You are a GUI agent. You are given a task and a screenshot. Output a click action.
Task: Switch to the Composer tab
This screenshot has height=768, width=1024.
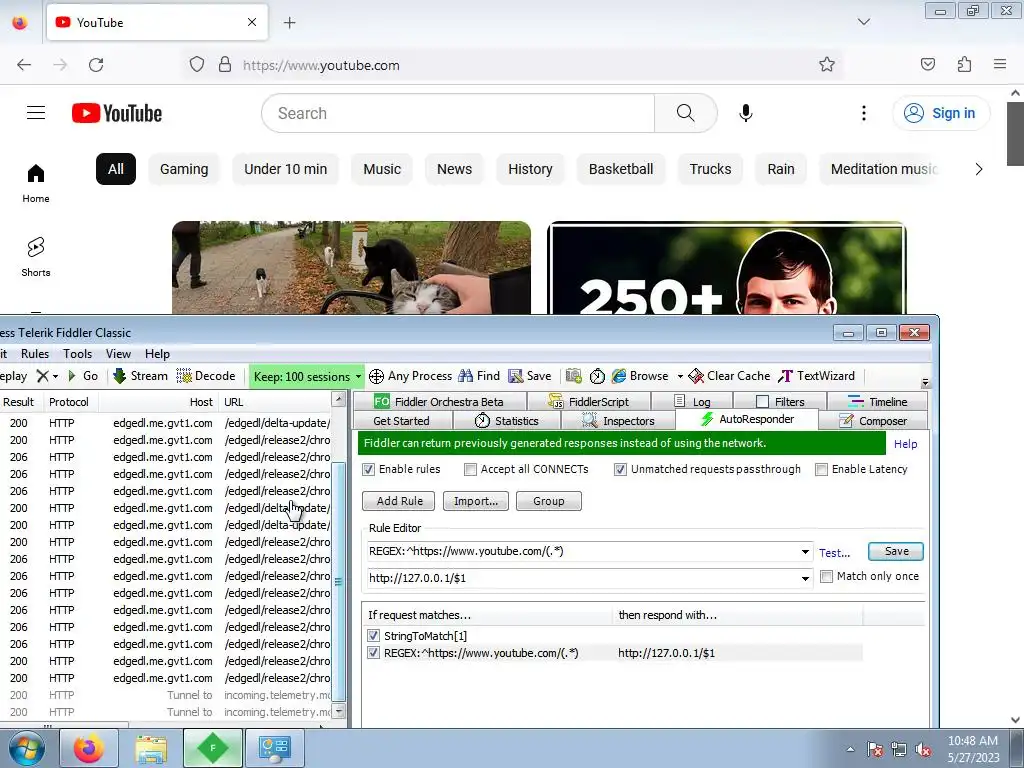(x=872, y=421)
